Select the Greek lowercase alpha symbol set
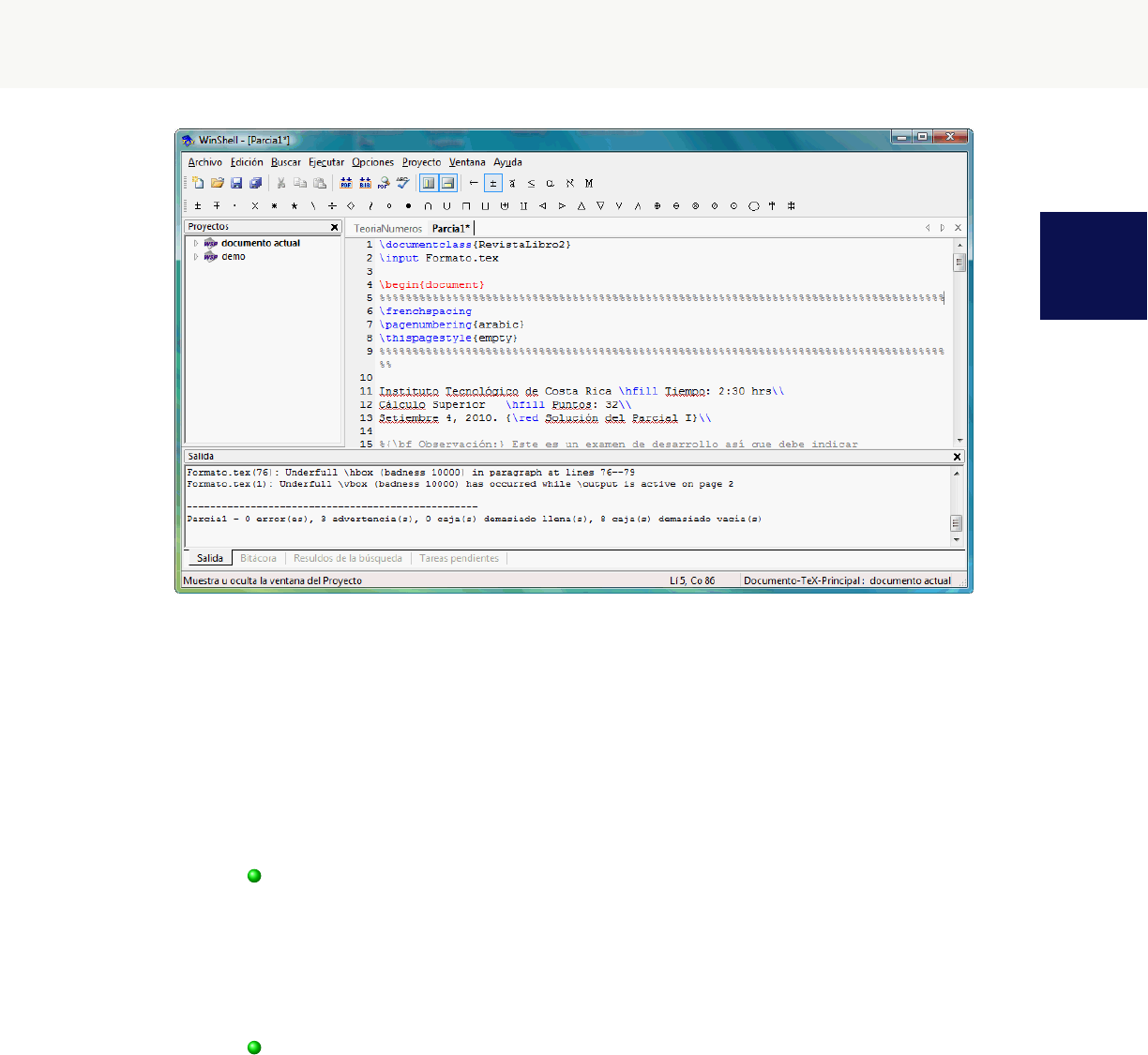This screenshot has height=1055, width=1148. 551,183
